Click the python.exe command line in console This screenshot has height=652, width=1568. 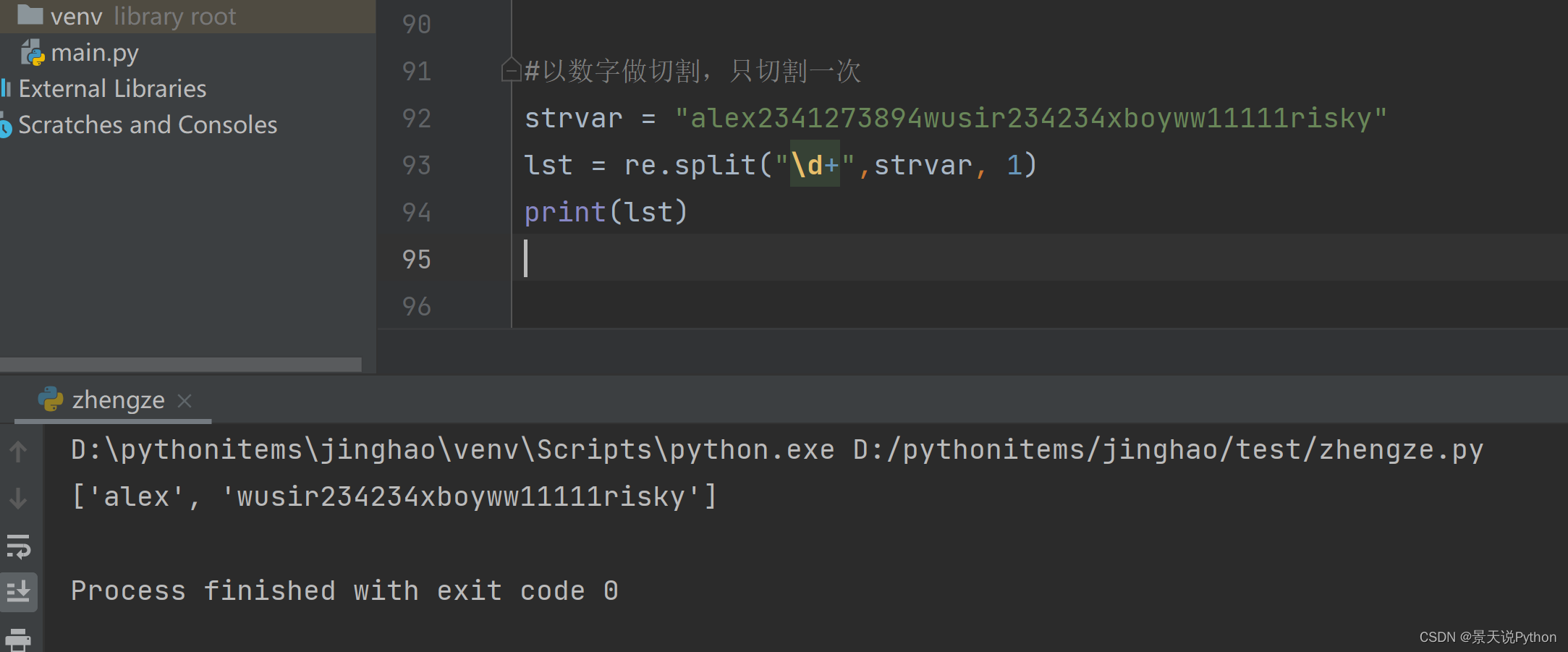pos(777,450)
